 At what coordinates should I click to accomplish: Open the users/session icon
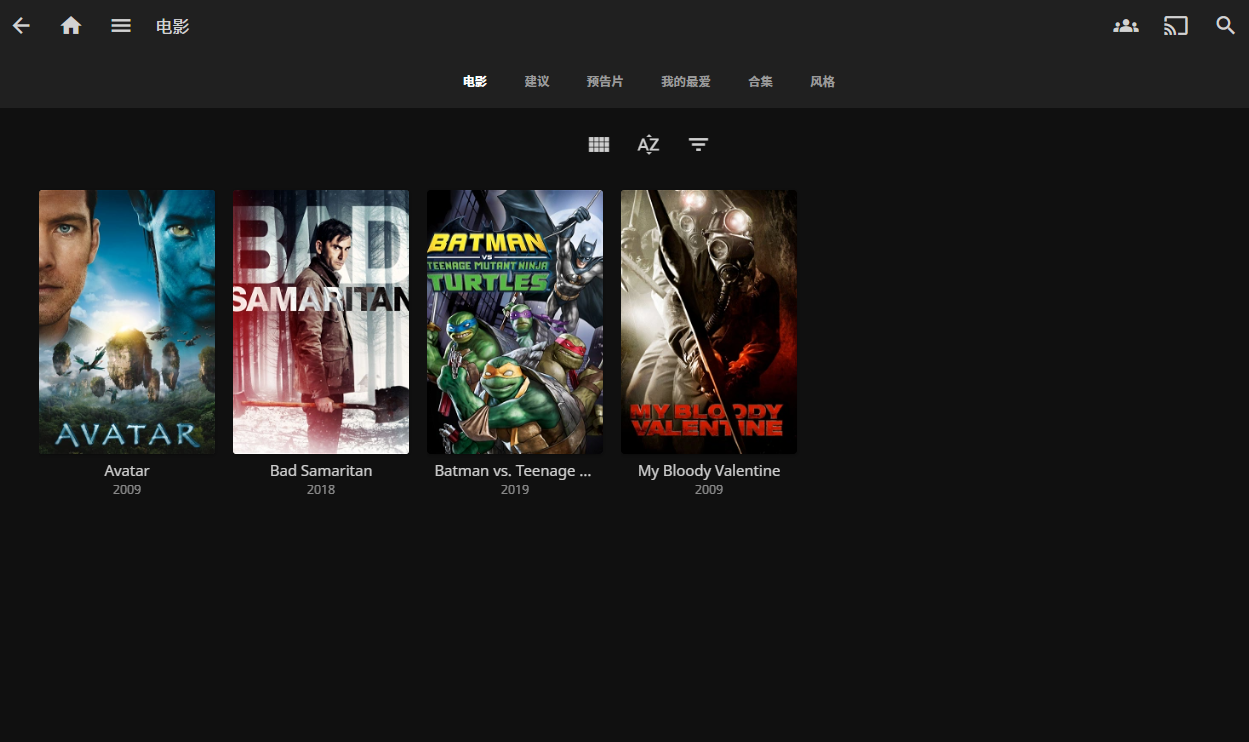pos(1126,26)
